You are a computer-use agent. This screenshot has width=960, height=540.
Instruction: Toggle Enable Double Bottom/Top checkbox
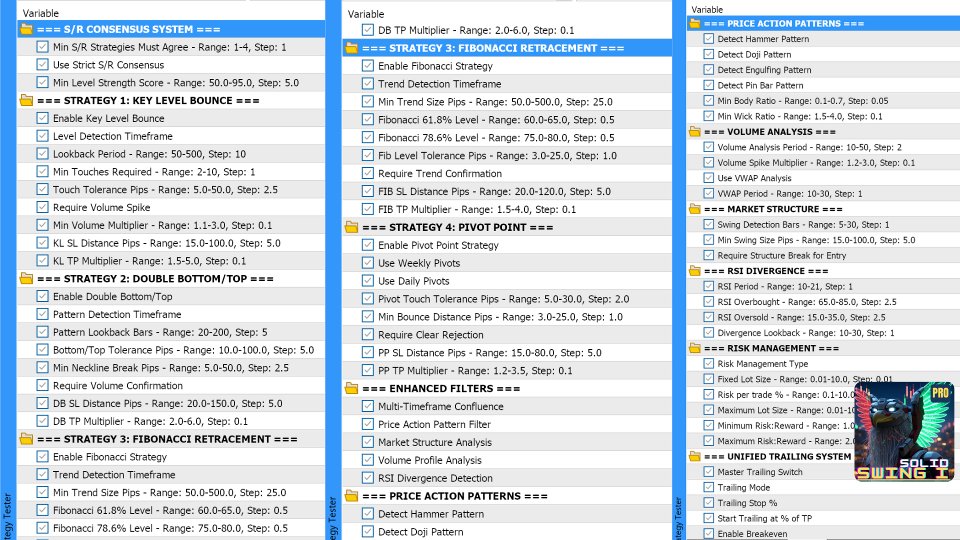click(42, 296)
